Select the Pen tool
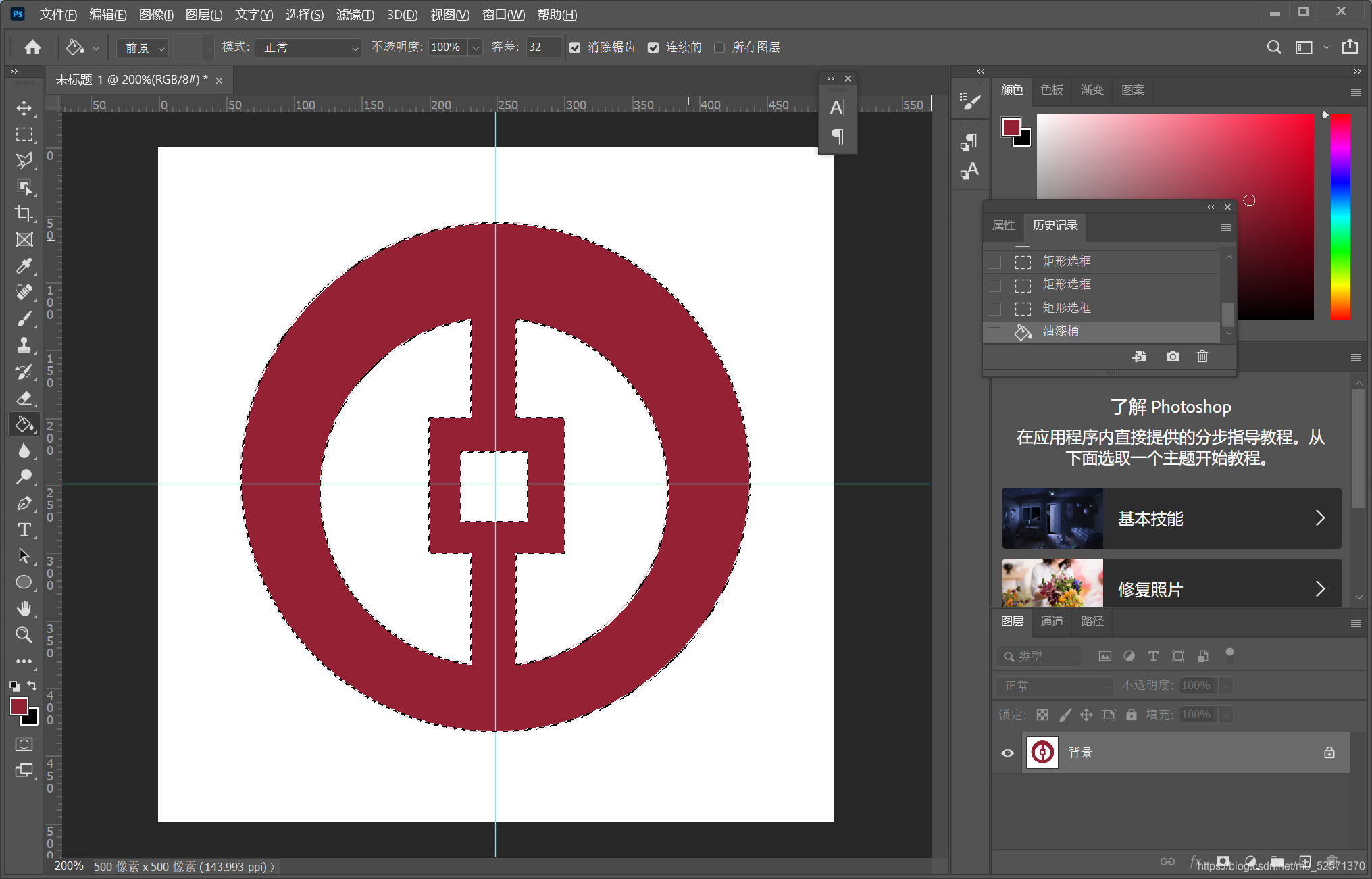The width and height of the screenshot is (1372, 879). point(24,503)
